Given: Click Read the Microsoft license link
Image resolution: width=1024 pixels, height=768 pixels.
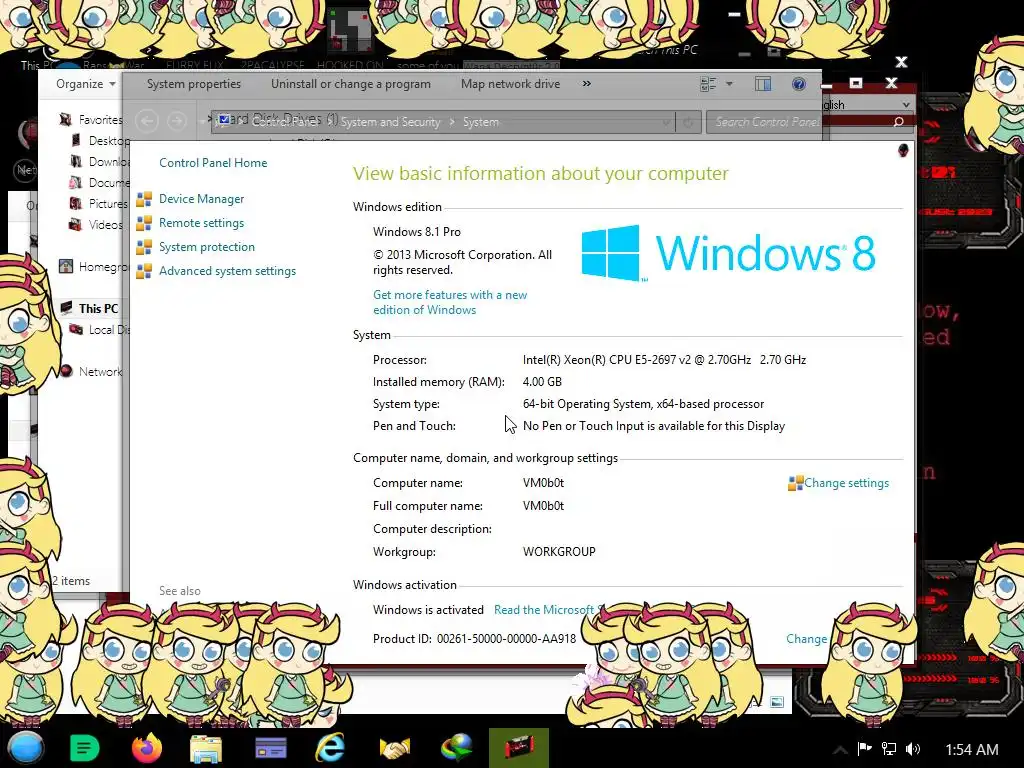Looking at the screenshot, I should (545, 610).
